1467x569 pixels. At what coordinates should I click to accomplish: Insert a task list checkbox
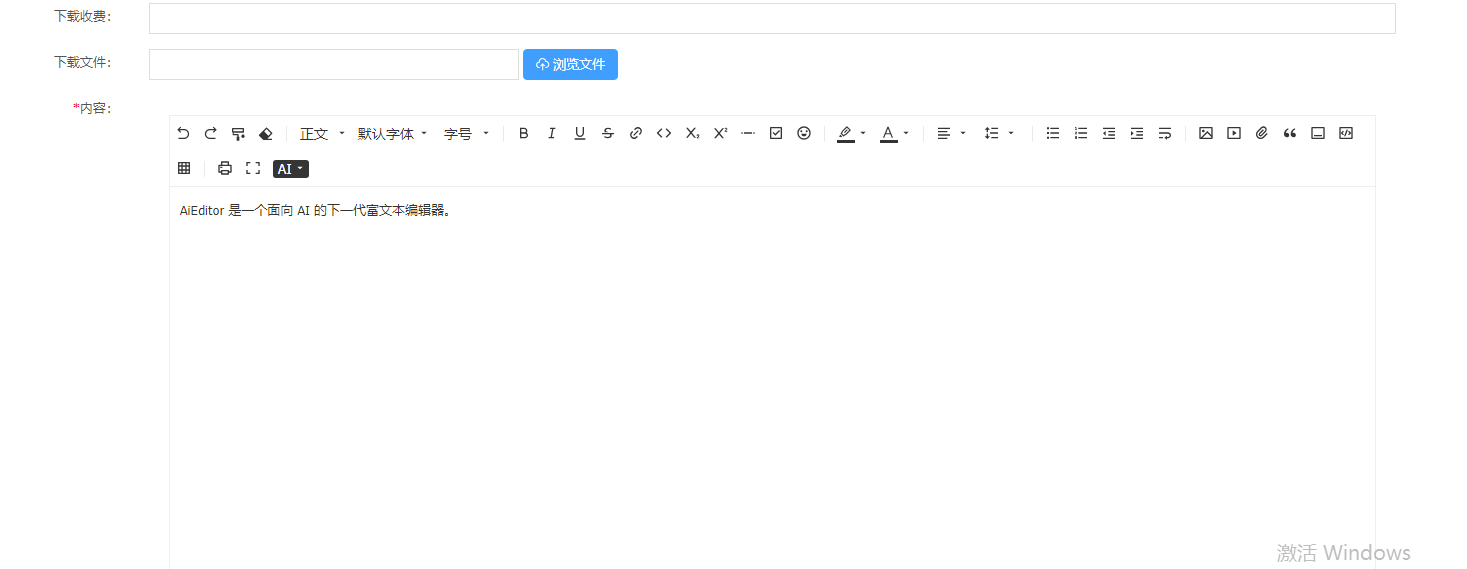click(776, 133)
